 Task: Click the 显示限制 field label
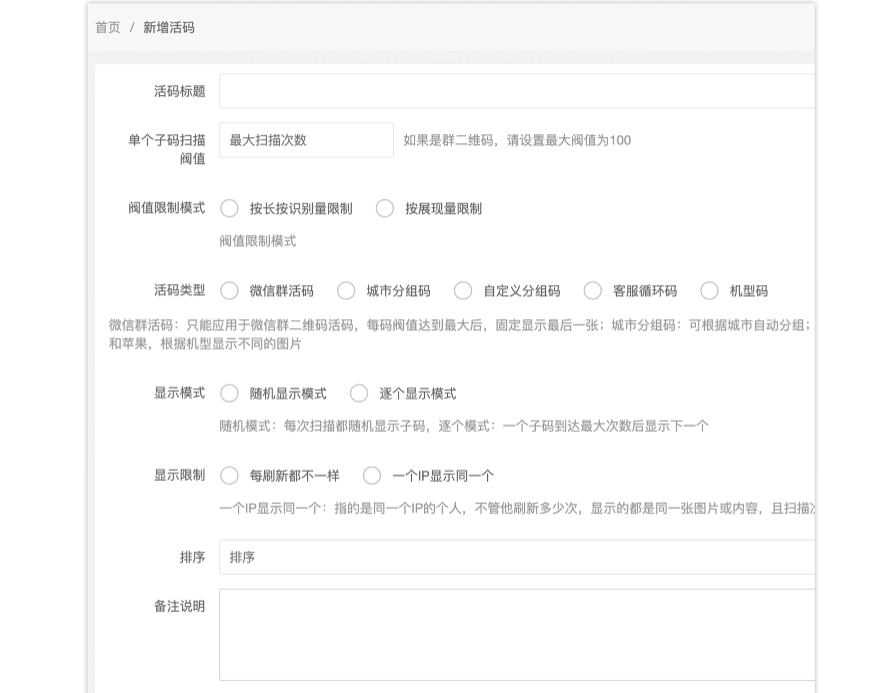[x=179, y=475]
